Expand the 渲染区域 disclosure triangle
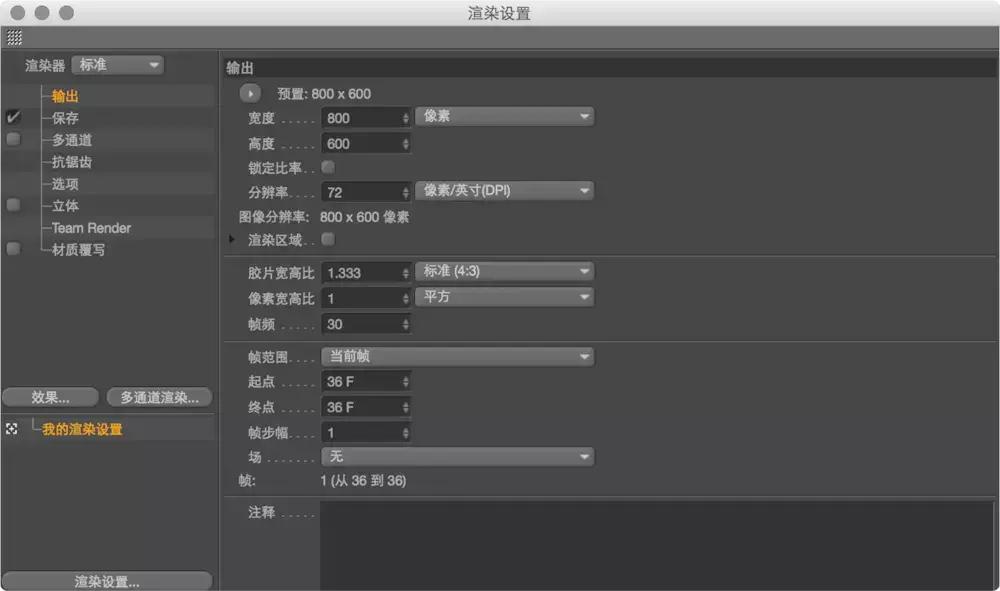Image resolution: width=1000 pixels, height=591 pixels. coord(229,240)
